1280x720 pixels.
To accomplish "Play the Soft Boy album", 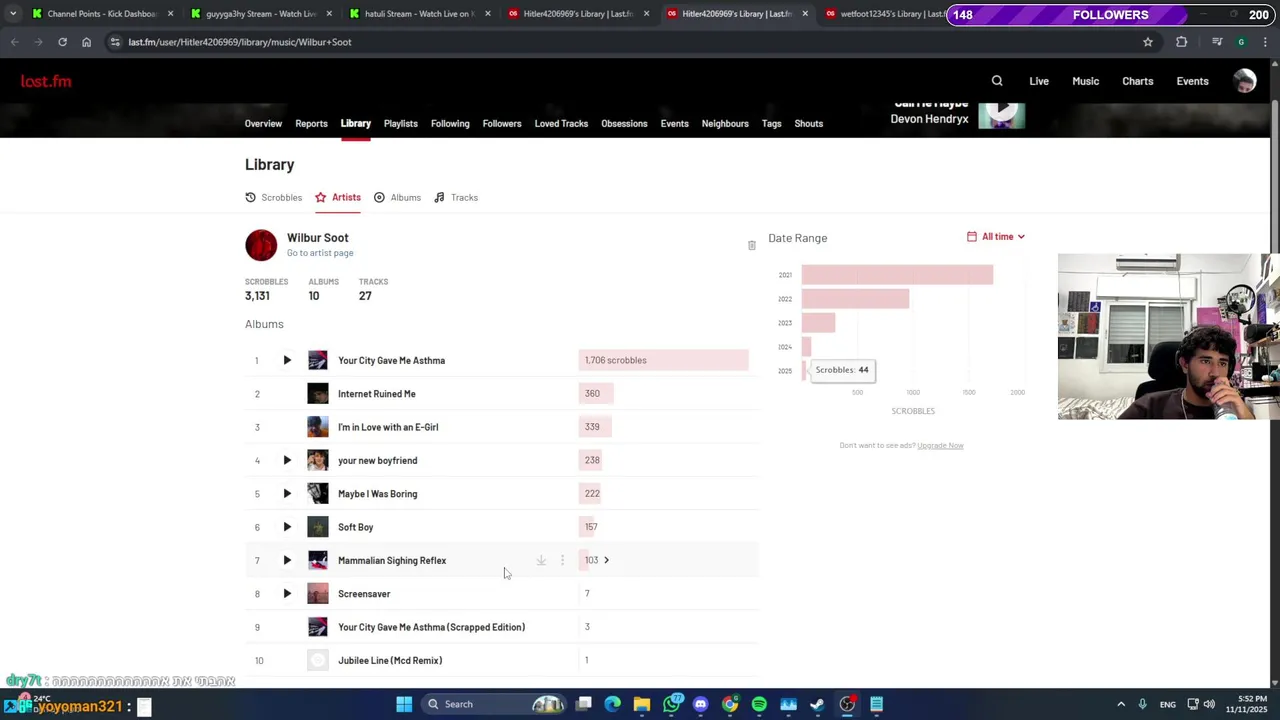I will (x=287, y=527).
